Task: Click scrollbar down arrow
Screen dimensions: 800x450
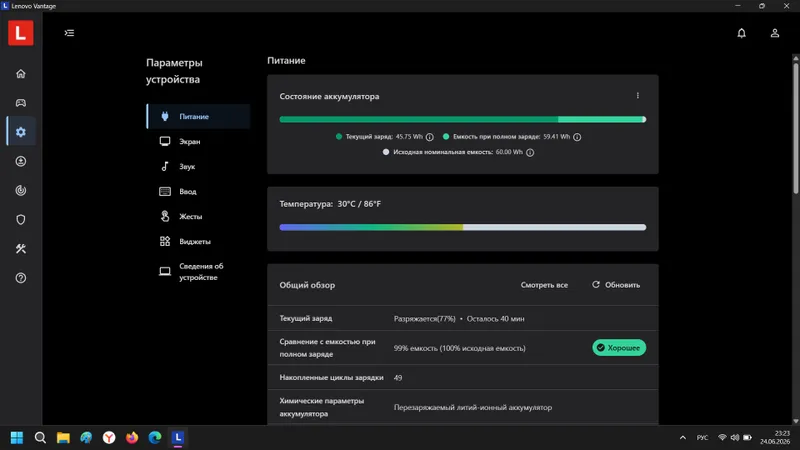Action: point(796,421)
